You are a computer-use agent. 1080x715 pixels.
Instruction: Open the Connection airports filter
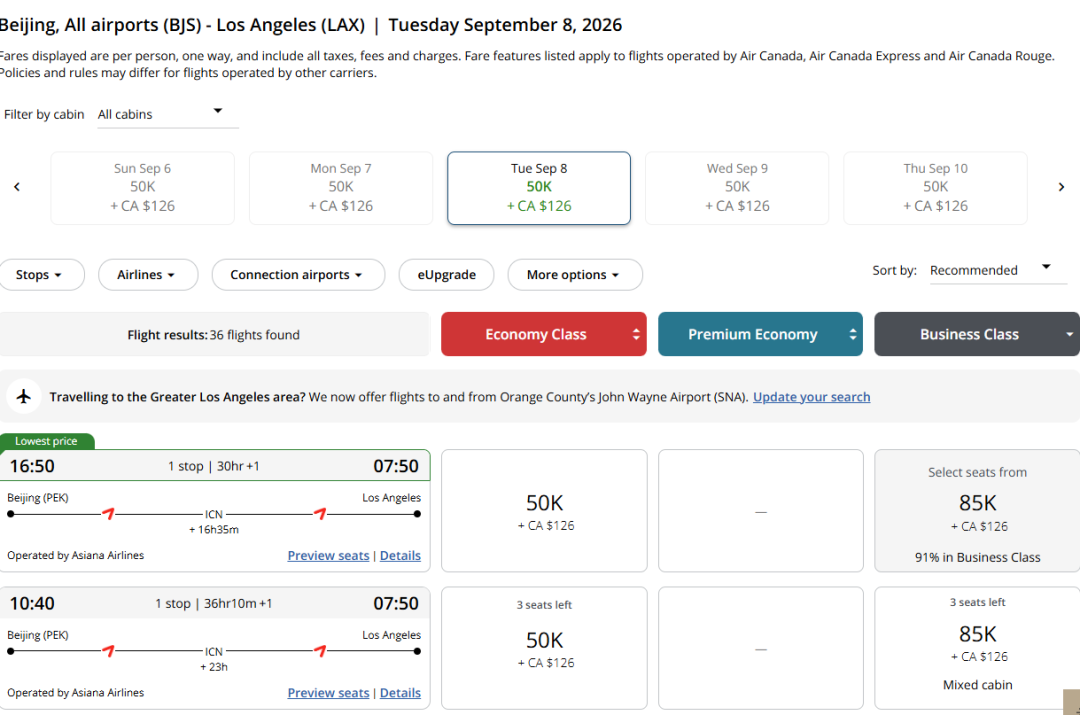tap(298, 275)
